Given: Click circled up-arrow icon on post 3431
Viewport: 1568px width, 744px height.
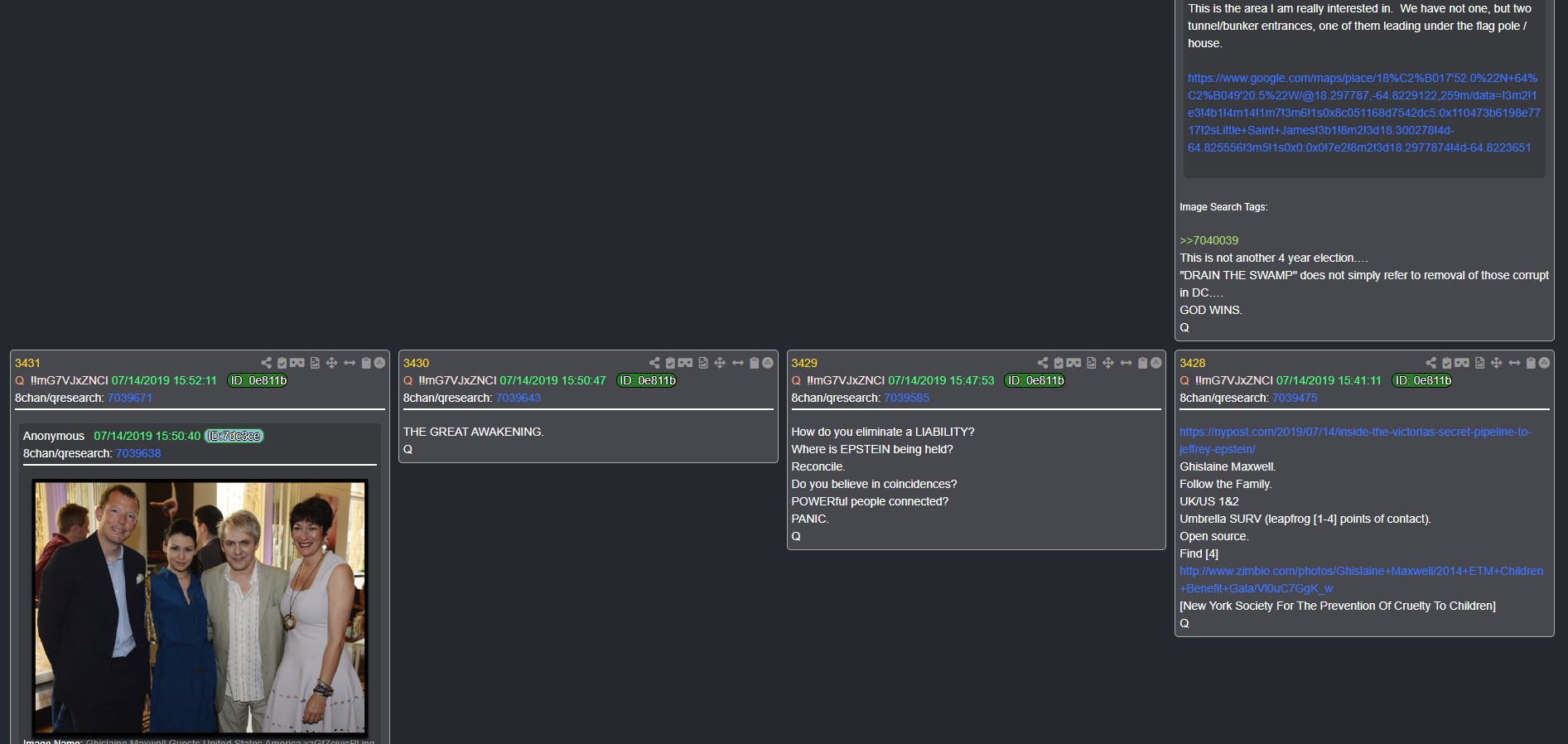Looking at the screenshot, I should pyautogui.click(x=379, y=363).
